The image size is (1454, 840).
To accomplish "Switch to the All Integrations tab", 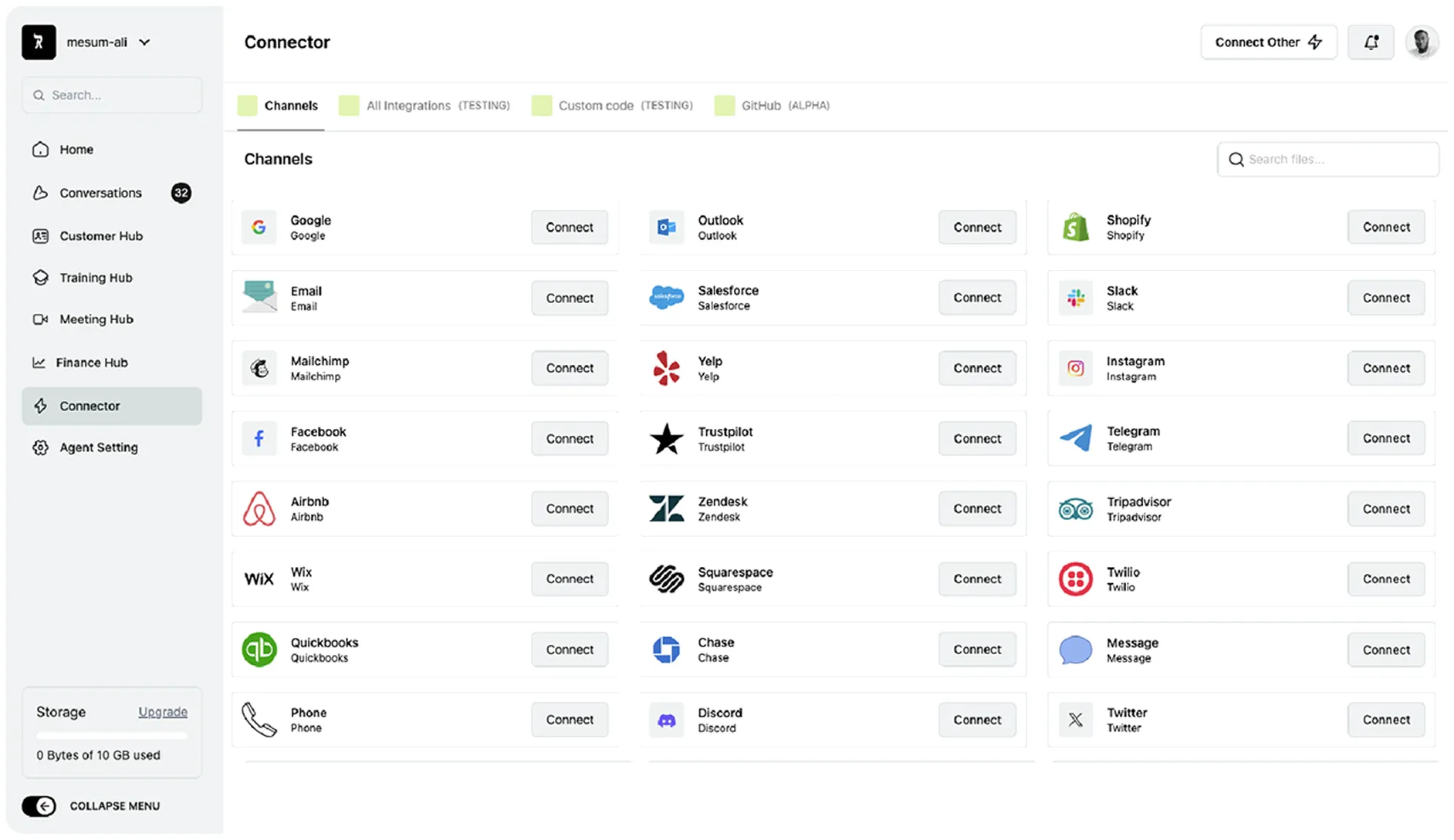I will click(409, 106).
